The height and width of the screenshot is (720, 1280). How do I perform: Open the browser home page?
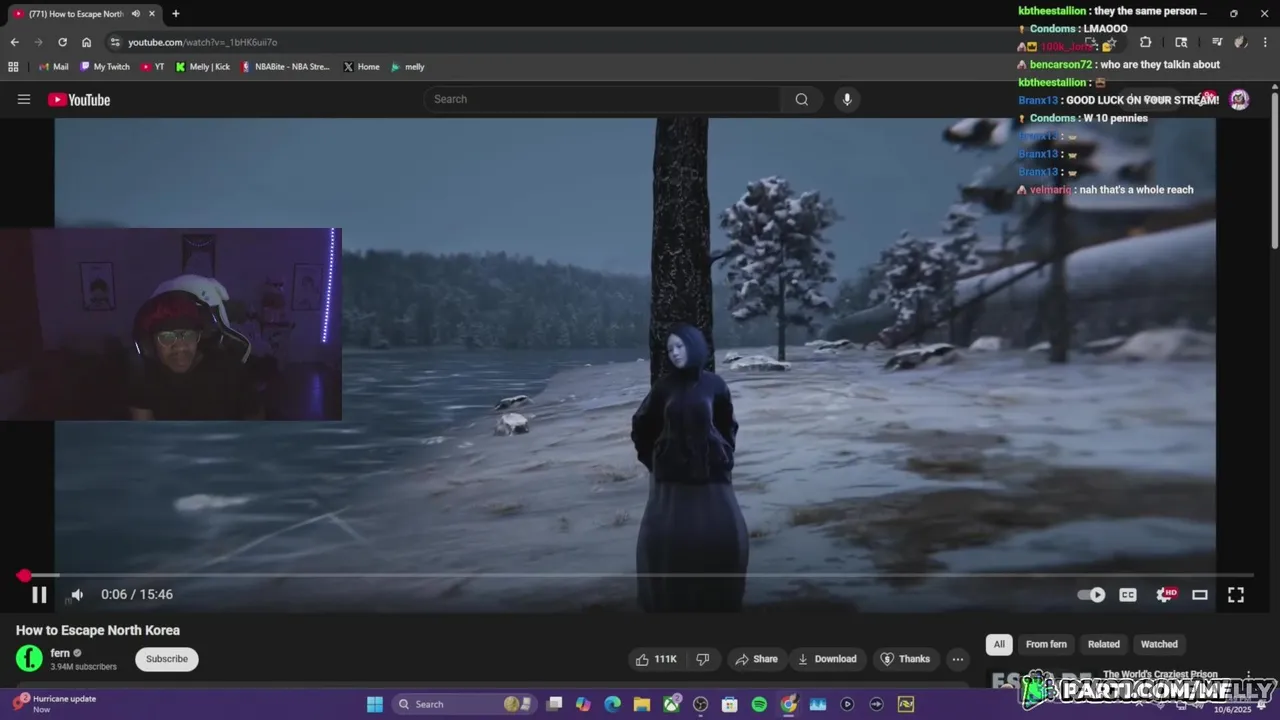point(86,42)
